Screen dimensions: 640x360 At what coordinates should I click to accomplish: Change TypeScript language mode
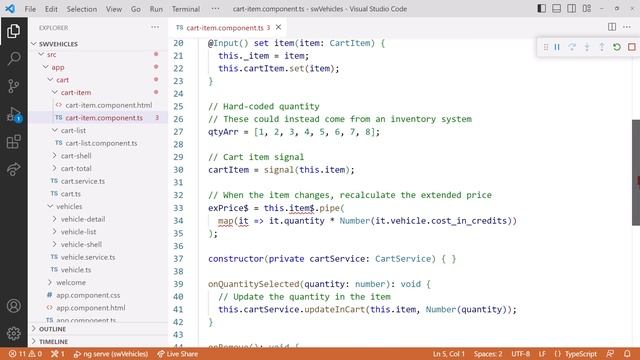tap(580, 354)
